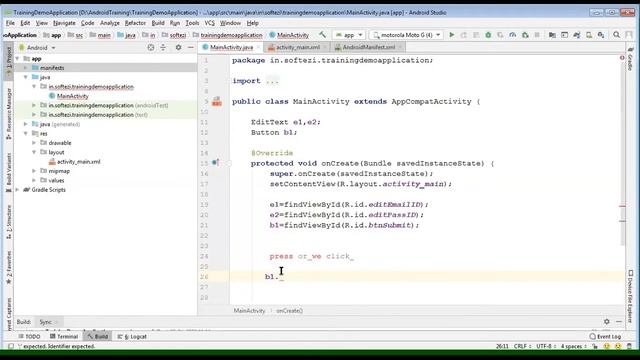
Task: Open the Project tool window side tab
Action: click(9, 62)
